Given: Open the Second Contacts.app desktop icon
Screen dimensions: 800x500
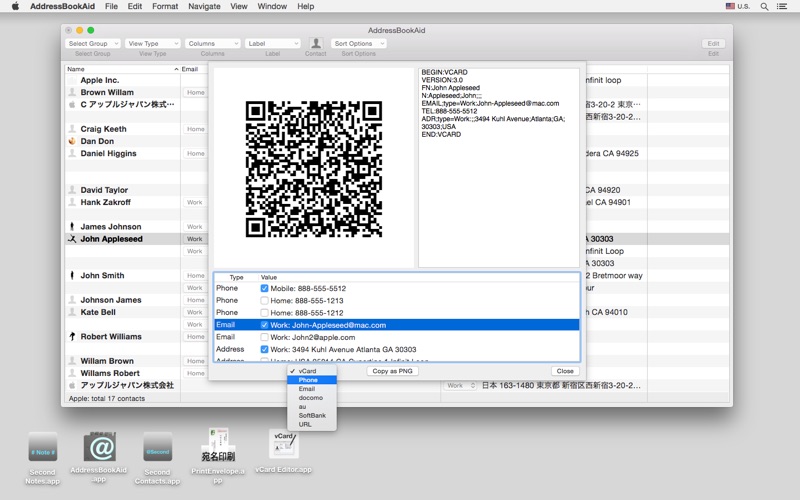Looking at the screenshot, I should pyautogui.click(x=157, y=447).
